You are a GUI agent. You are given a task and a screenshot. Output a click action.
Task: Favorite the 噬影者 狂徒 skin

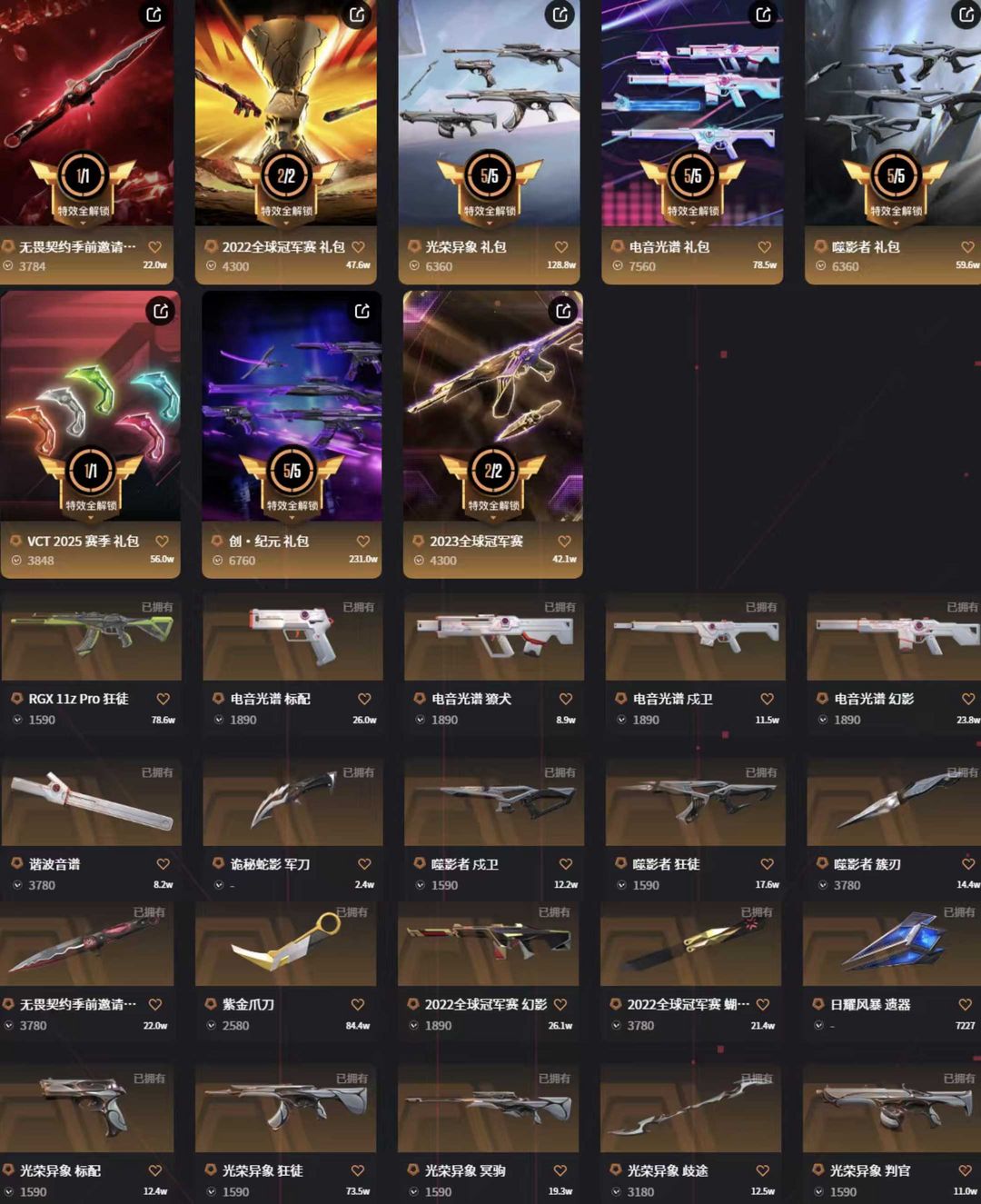tap(767, 864)
